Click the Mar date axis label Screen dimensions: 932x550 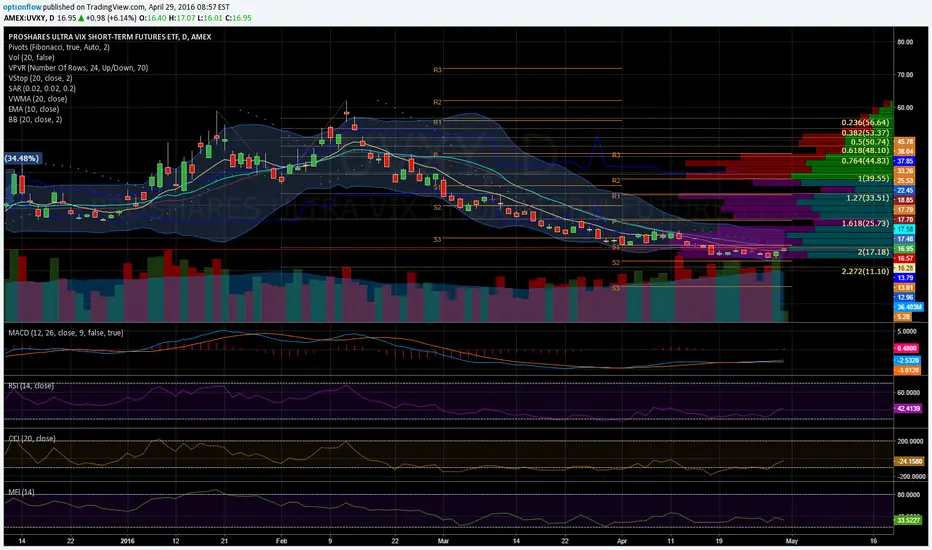click(x=443, y=541)
